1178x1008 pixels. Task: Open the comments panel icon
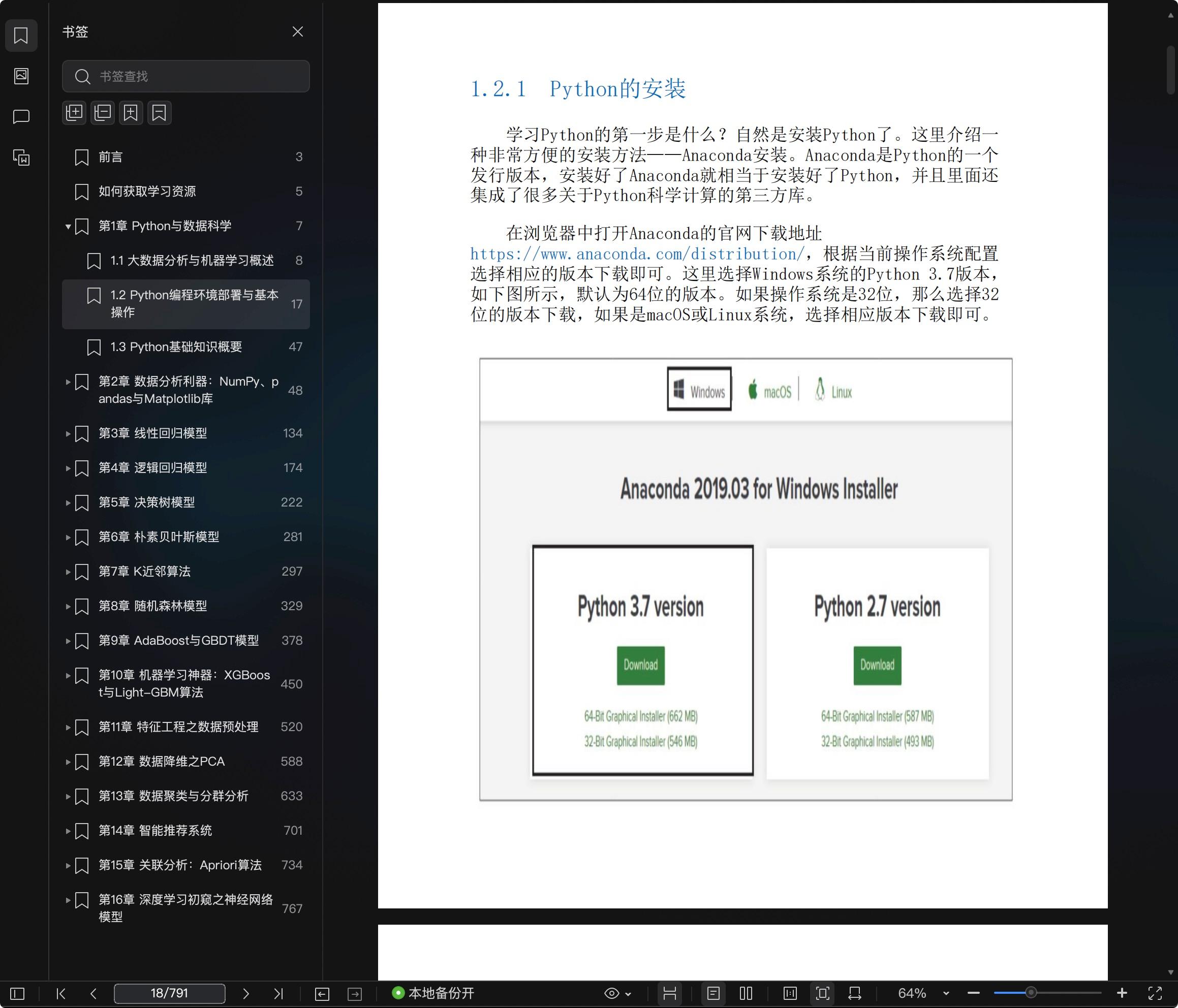[21, 116]
